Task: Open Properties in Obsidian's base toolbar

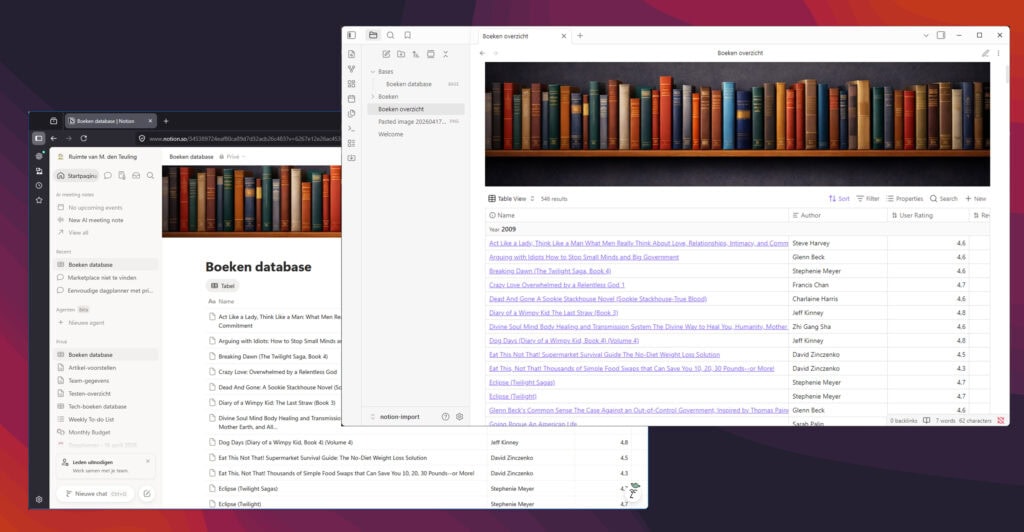Action: click(x=904, y=198)
